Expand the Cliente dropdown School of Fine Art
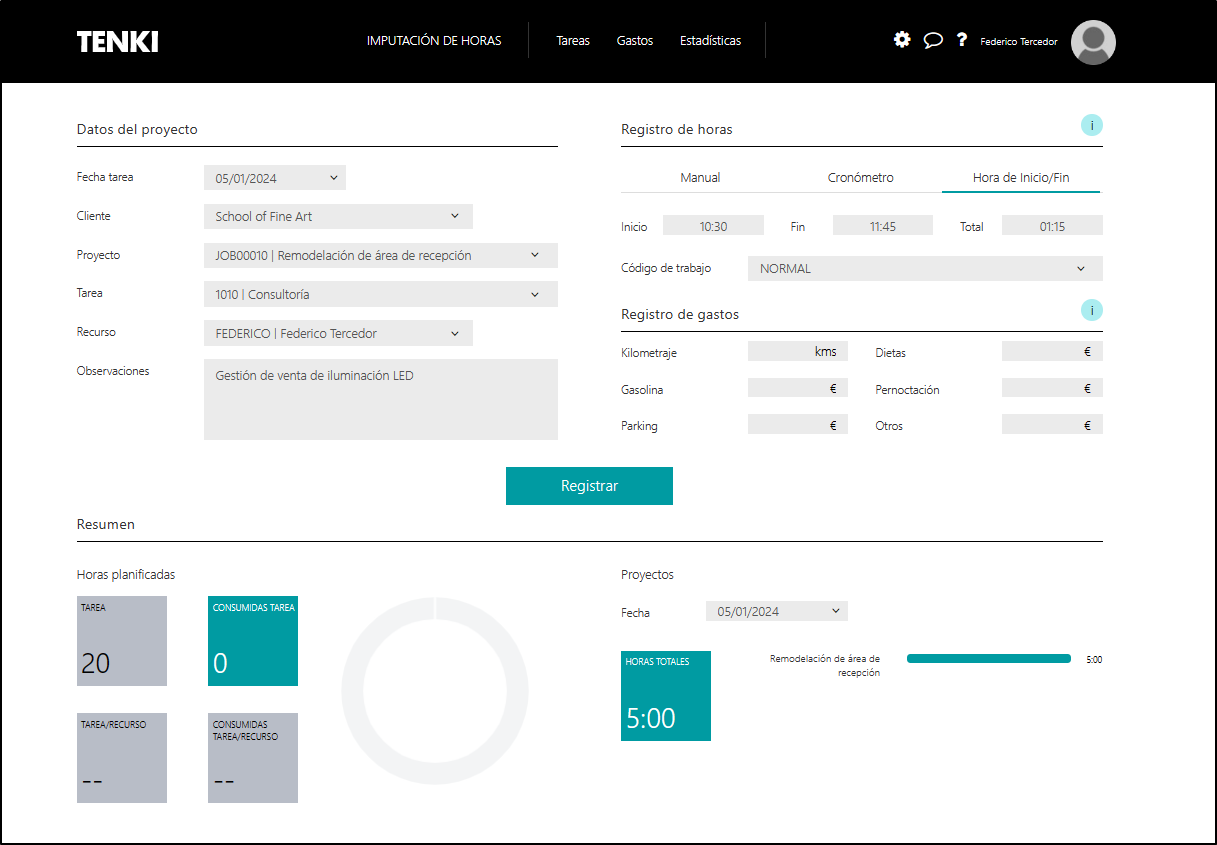 (x=338, y=216)
